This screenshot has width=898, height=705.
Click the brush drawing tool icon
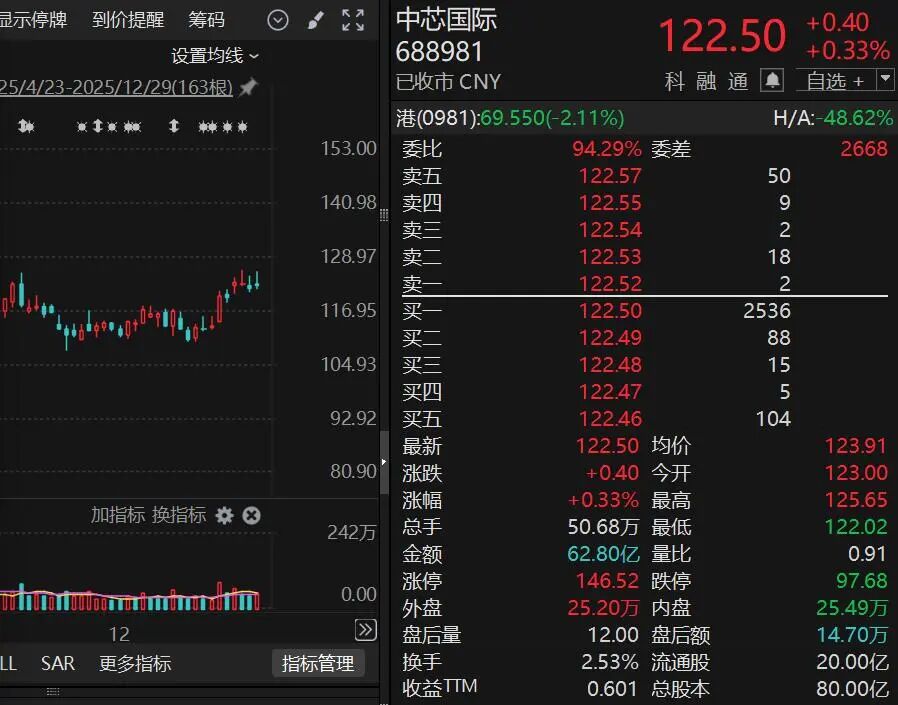pos(315,20)
